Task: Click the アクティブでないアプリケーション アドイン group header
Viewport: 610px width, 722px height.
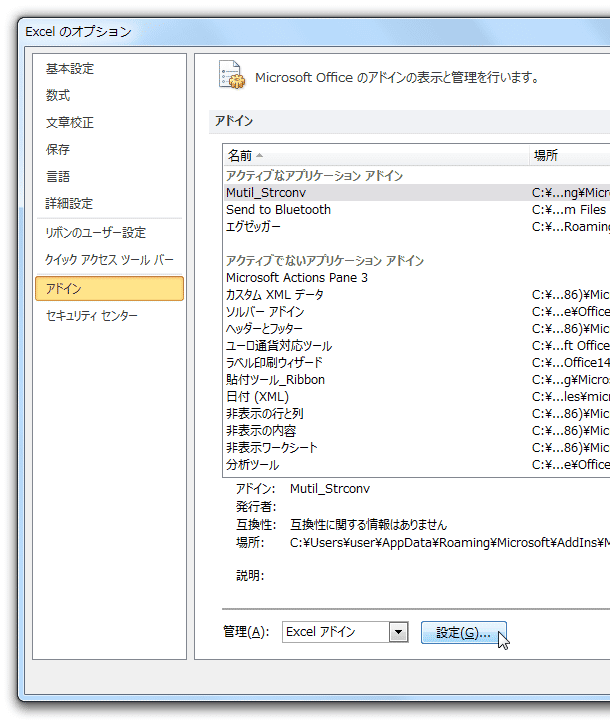Action: point(325,261)
